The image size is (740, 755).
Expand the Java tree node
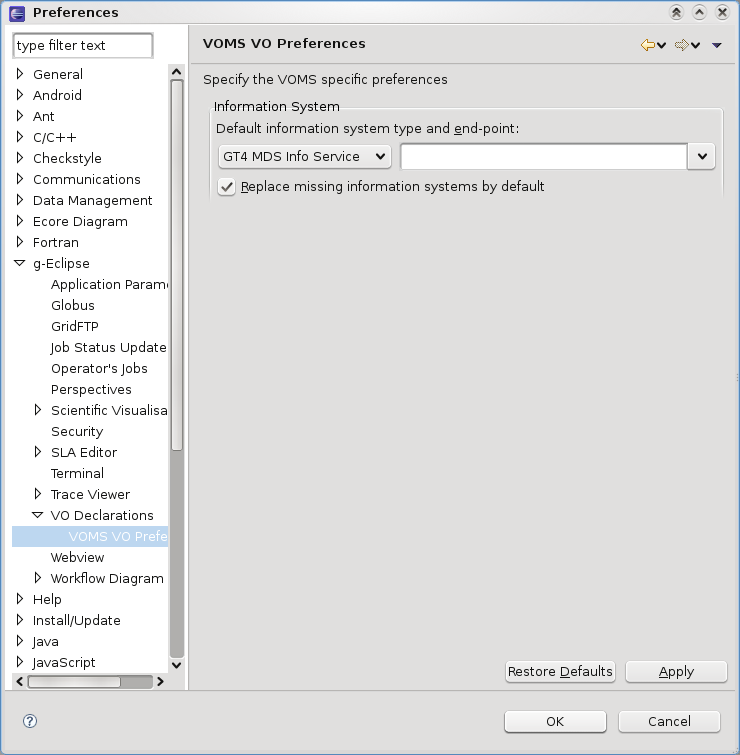point(20,641)
